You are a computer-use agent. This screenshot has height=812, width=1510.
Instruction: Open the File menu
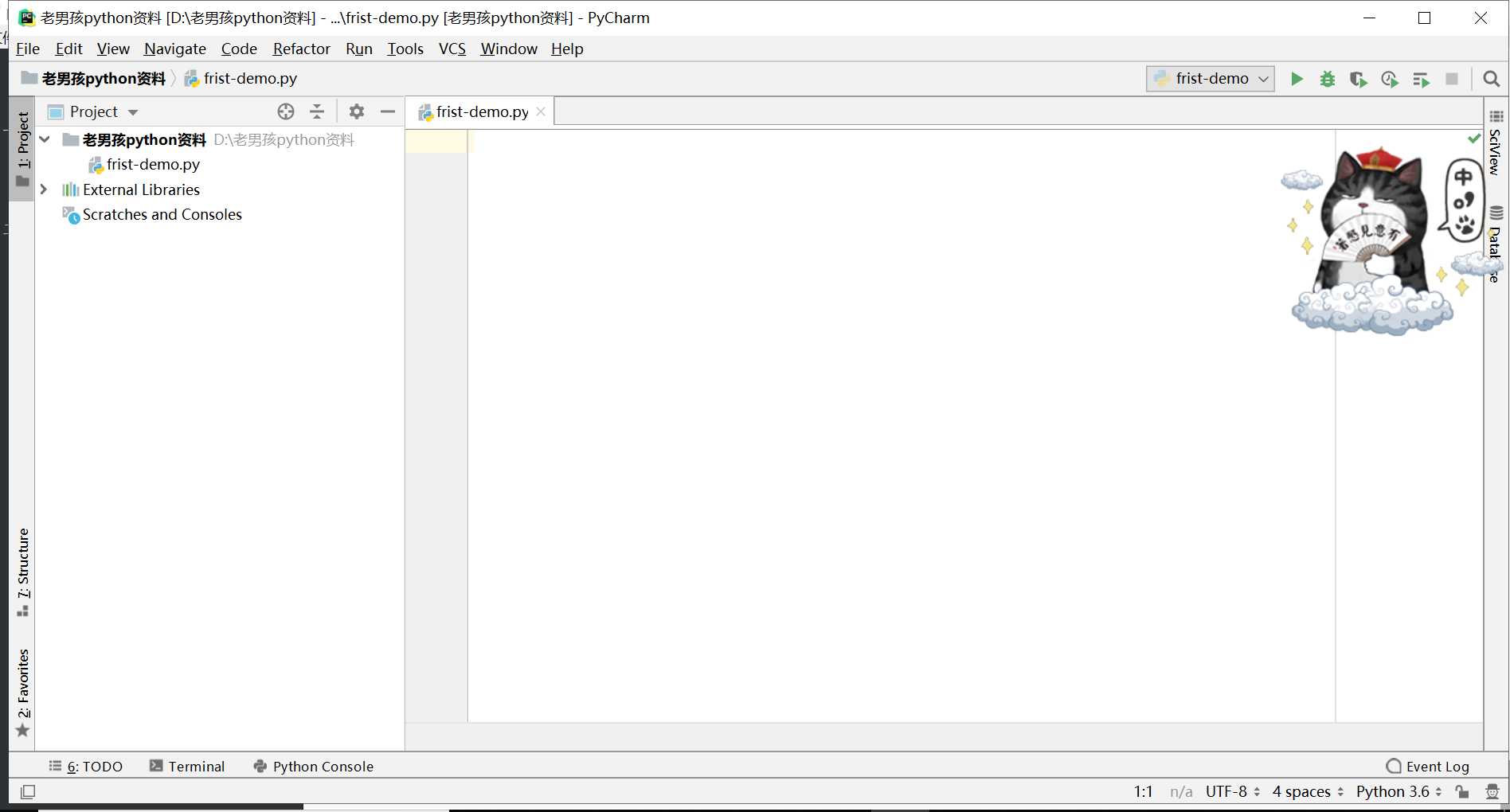(28, 49)
